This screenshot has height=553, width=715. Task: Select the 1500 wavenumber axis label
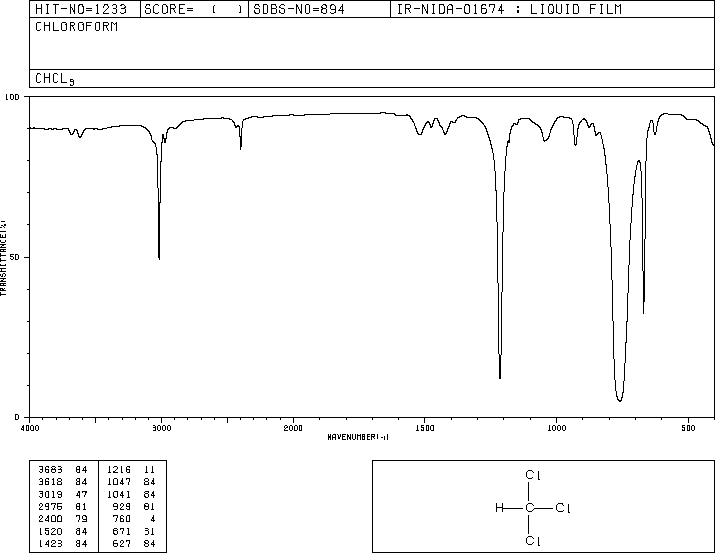pos(425,428)
